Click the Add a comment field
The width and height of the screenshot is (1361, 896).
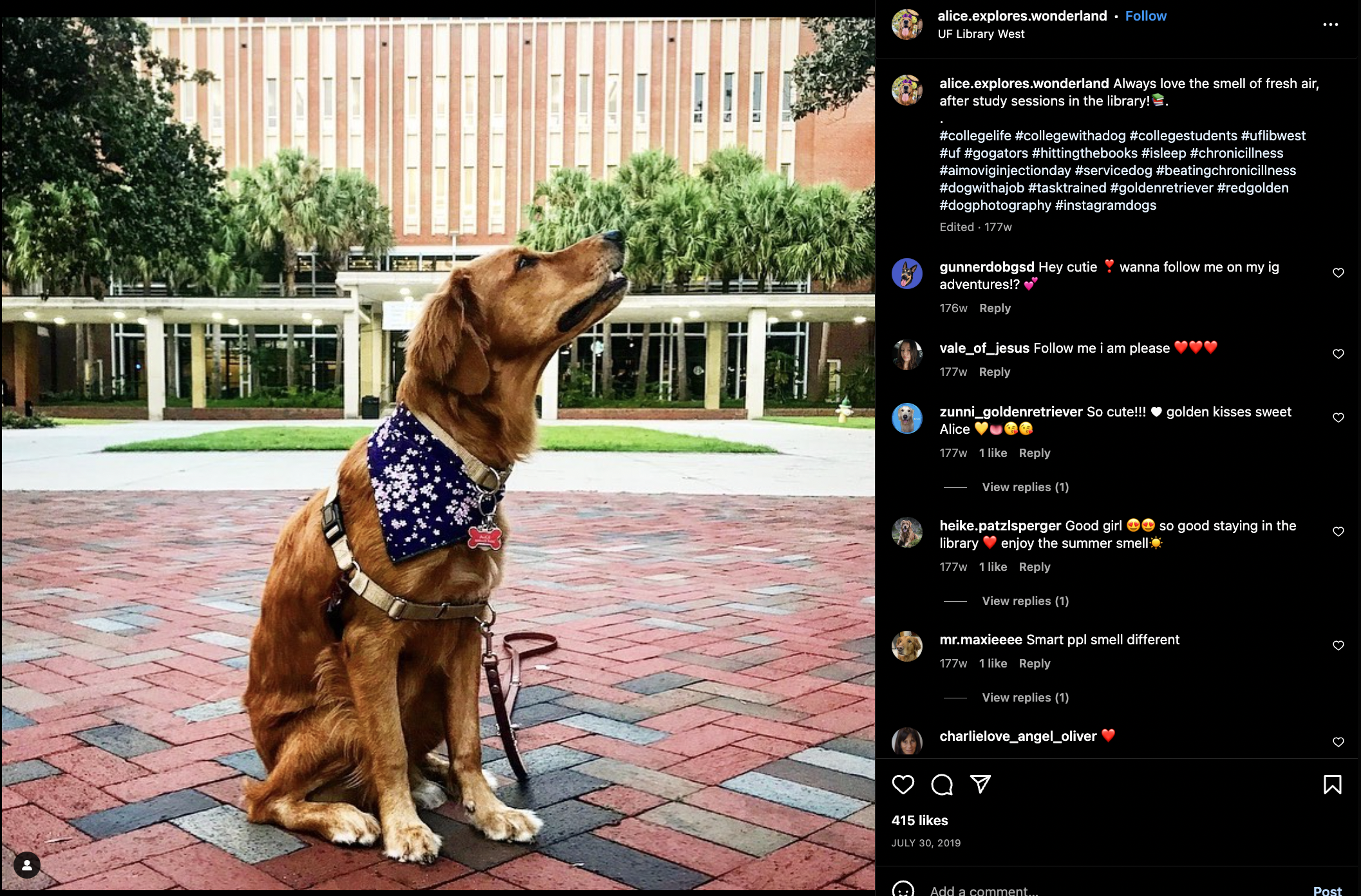1114,890
